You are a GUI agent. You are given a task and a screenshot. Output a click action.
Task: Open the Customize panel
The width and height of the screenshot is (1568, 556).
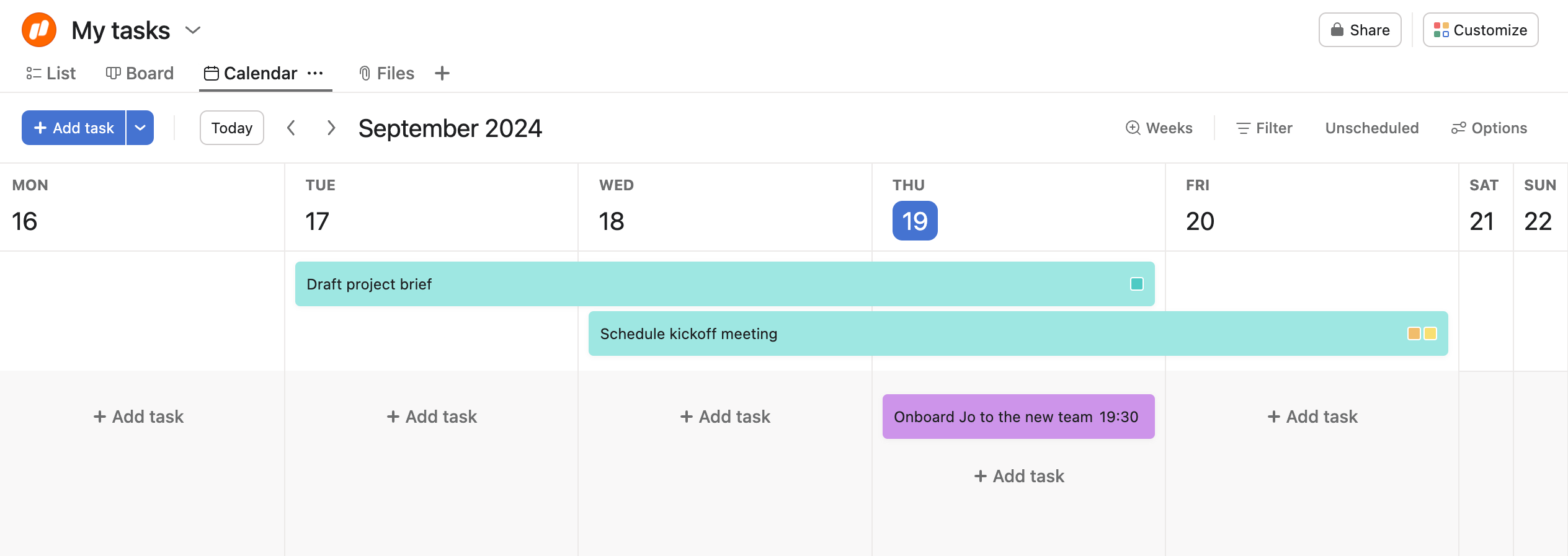[x=1480, y=30]
